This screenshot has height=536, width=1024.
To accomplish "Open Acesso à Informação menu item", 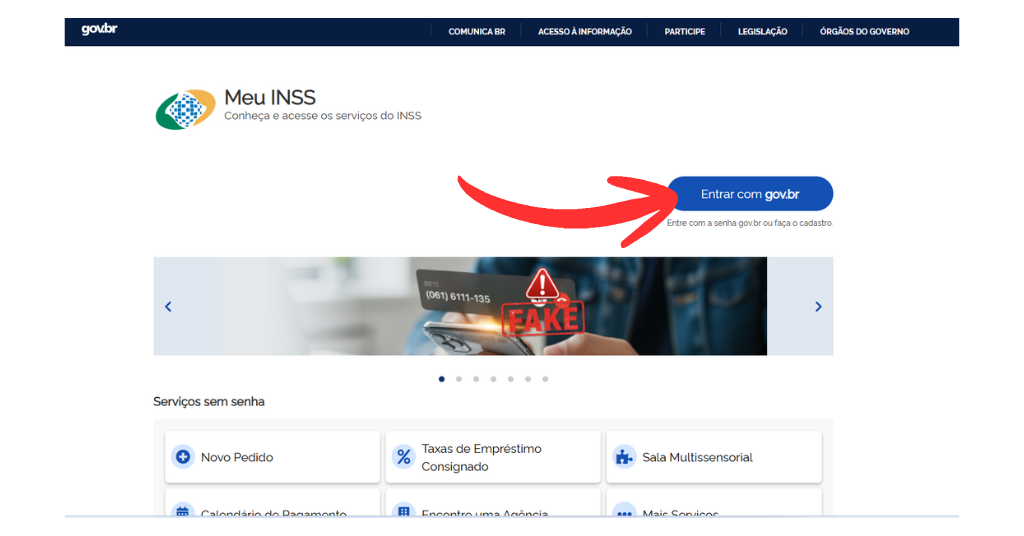I will tap(585, 32).
